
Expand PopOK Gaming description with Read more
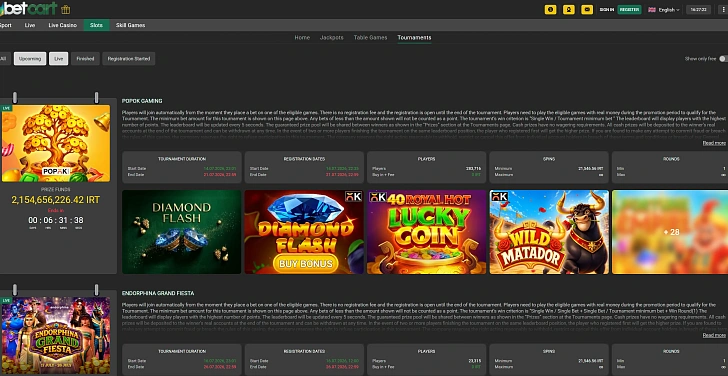[714, 143]
